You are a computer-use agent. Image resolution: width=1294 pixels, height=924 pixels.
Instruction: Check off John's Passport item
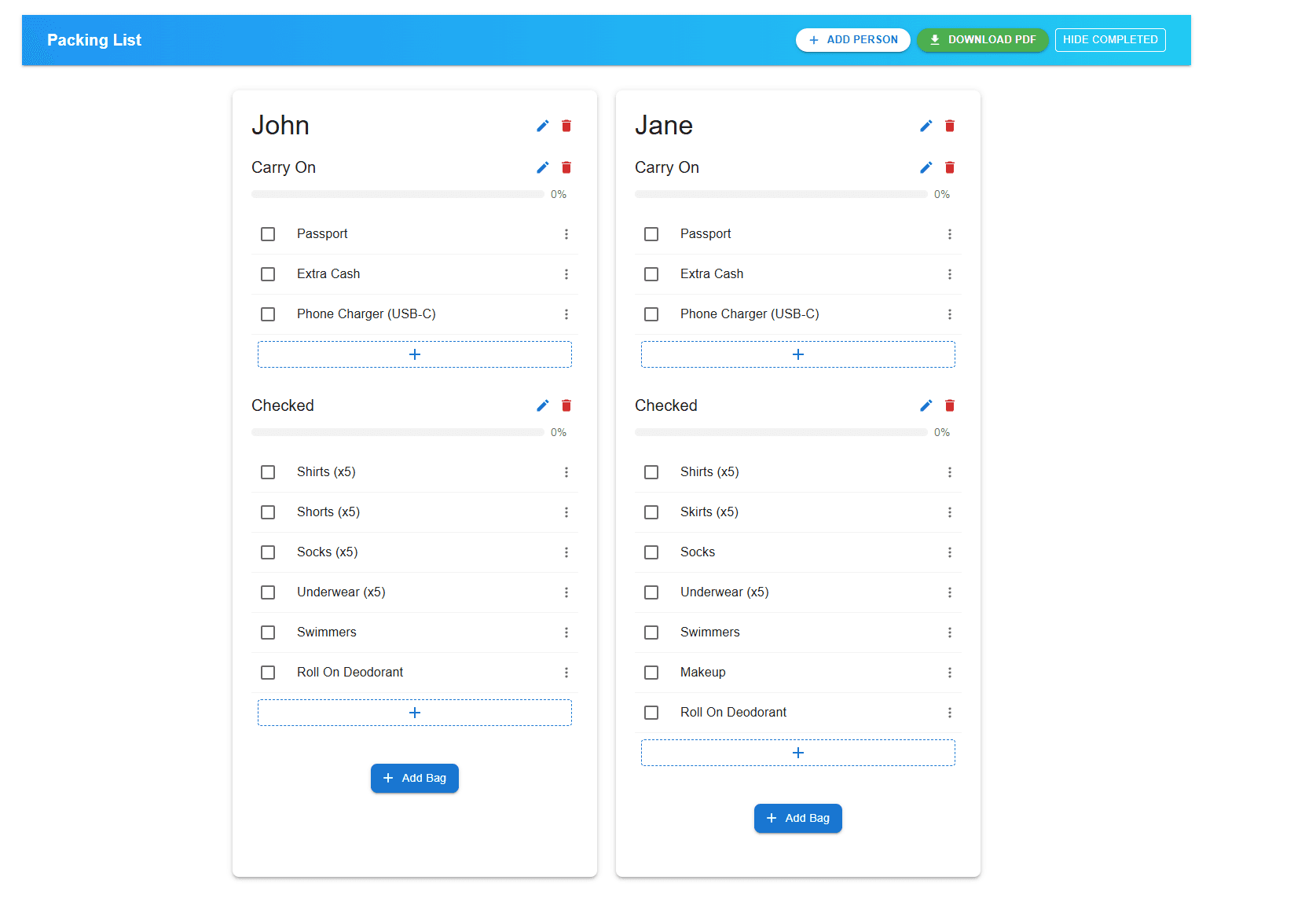(x=268, y=233)
